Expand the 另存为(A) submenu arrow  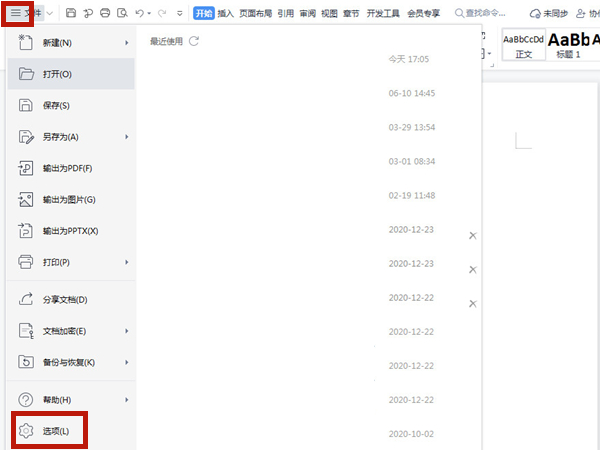[x=127, y=137]
